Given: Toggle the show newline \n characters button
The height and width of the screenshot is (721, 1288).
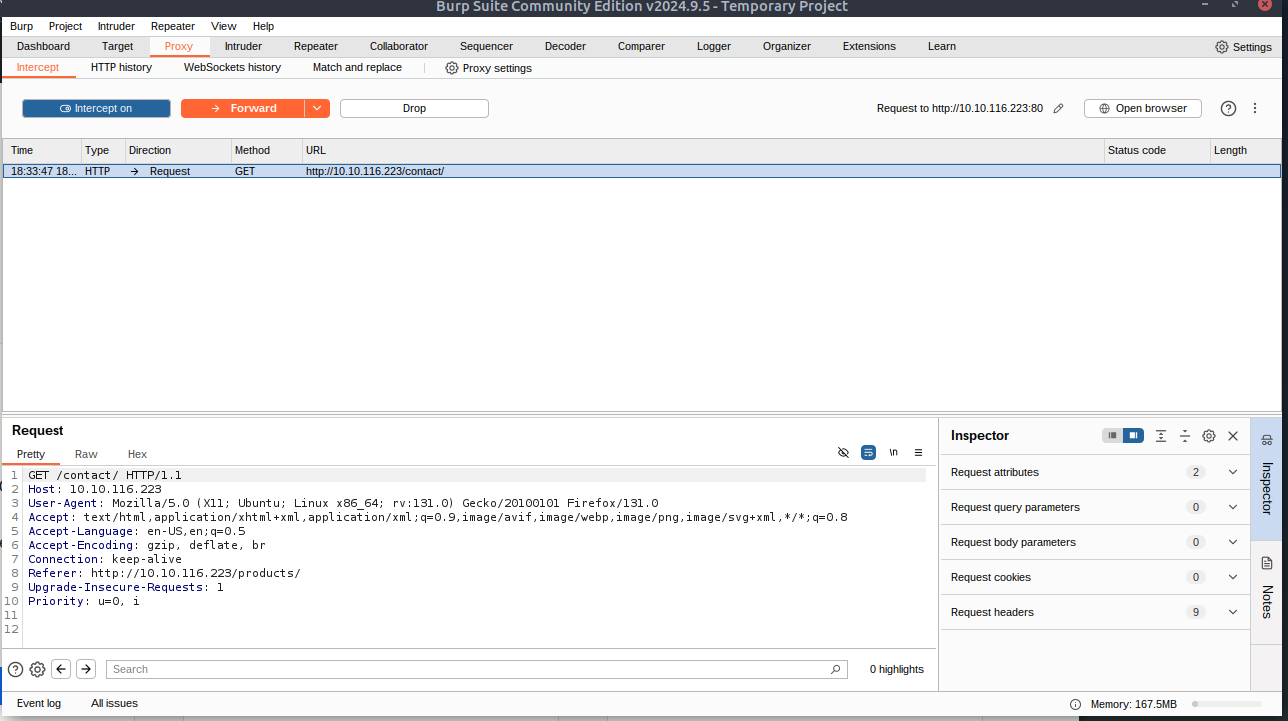Looking at the screenshot, I should click(x=893, y=452).
